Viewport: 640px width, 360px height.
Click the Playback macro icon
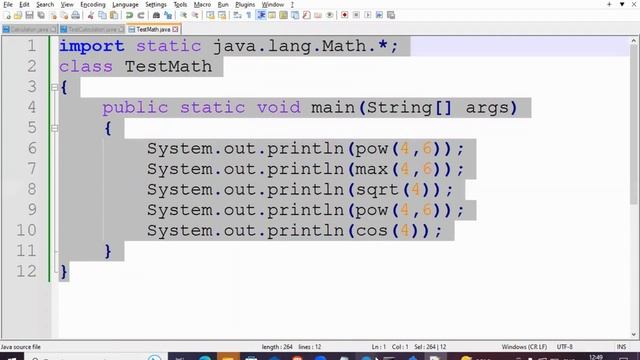coord(367,15)
